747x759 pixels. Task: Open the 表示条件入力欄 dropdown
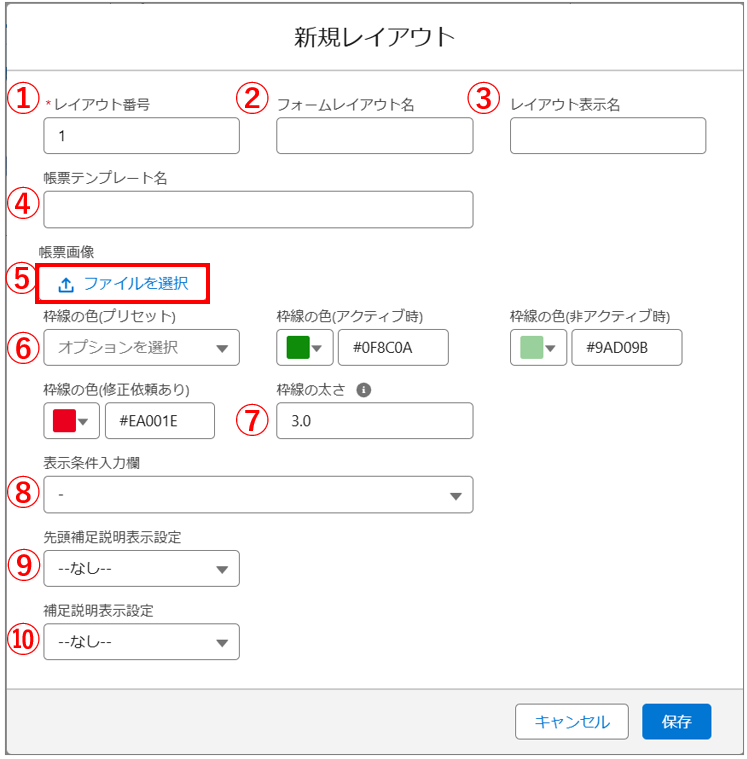pyautogui.click(x=258, y=495)
